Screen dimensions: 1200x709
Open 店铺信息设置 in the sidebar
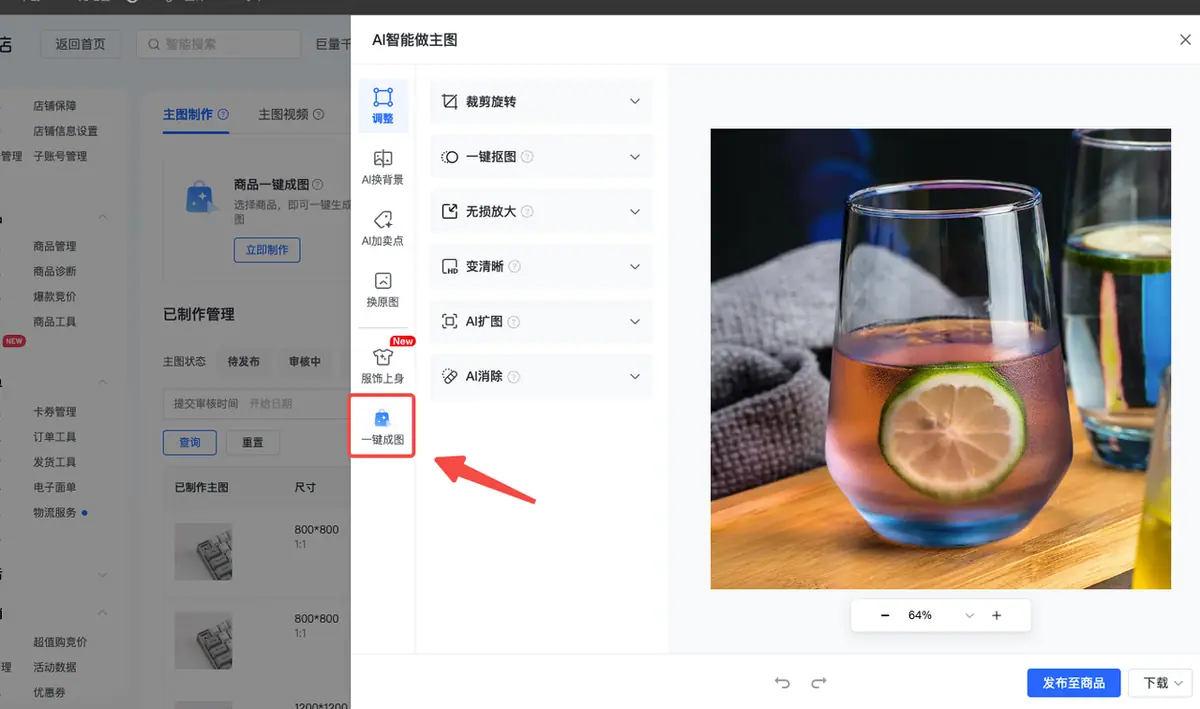tap(65, 131)
